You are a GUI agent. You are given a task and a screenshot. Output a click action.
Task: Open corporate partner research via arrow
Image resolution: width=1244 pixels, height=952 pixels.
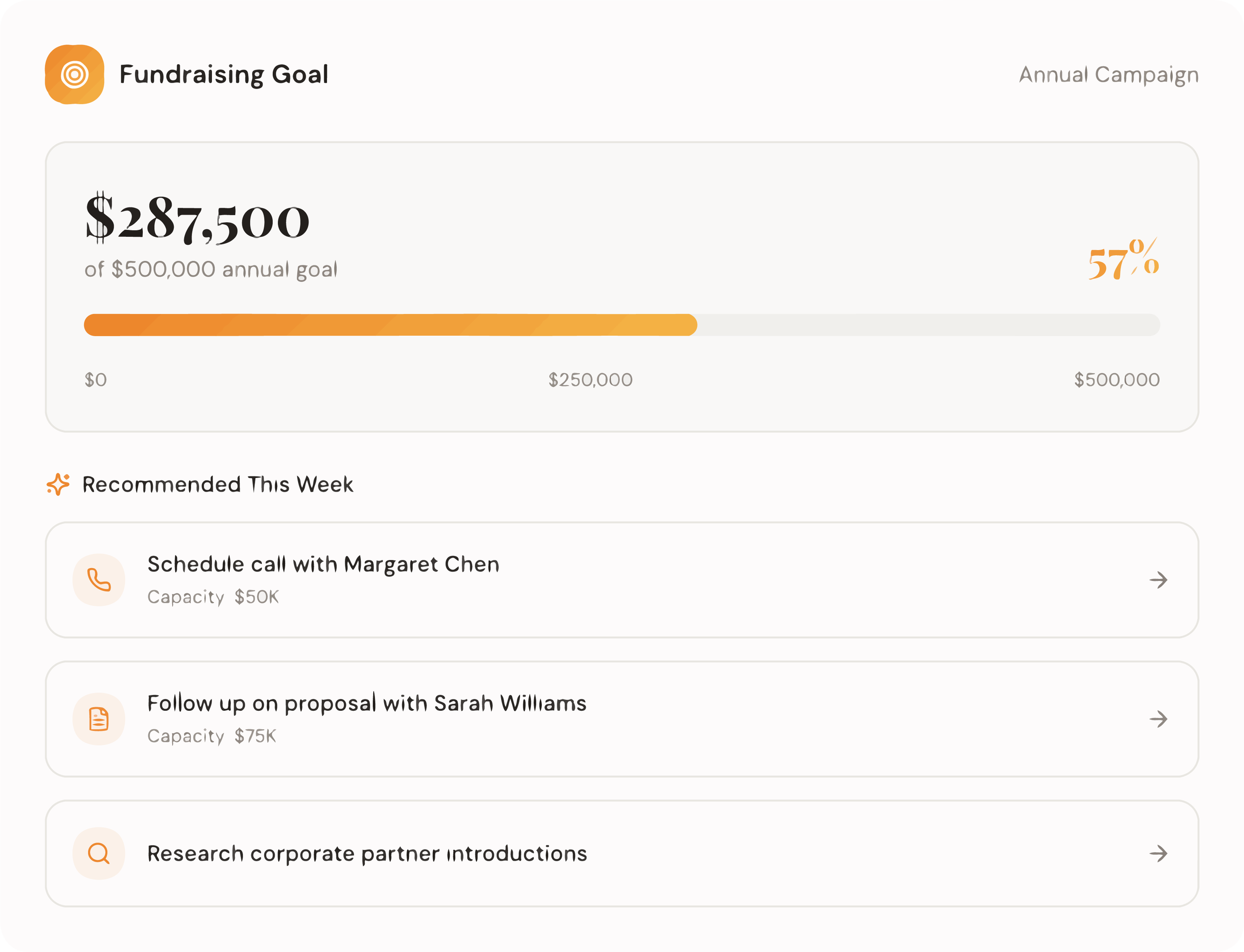coord(1158,854)
